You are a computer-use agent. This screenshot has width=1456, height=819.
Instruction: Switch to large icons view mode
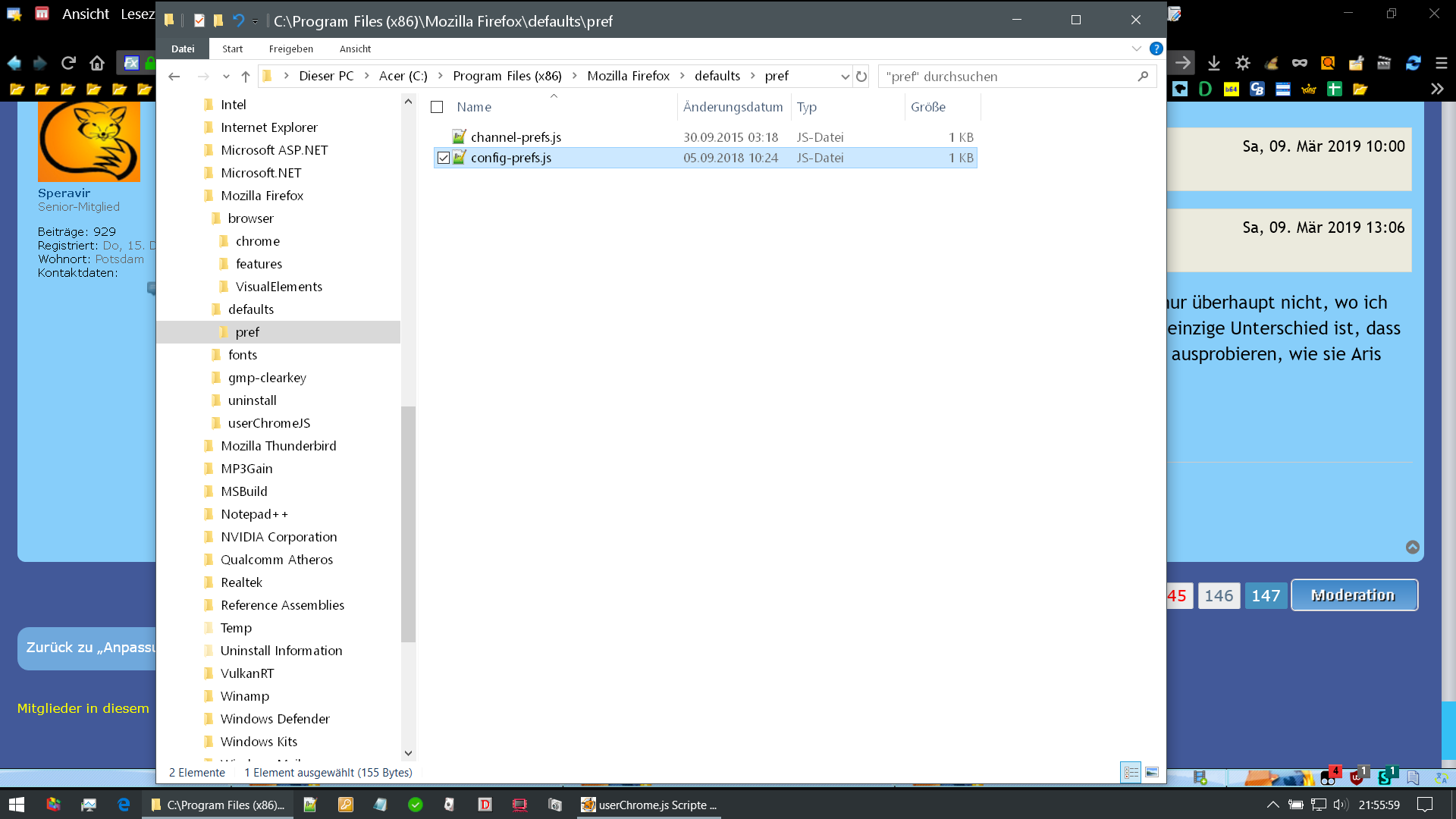[x=1152, y=773]
